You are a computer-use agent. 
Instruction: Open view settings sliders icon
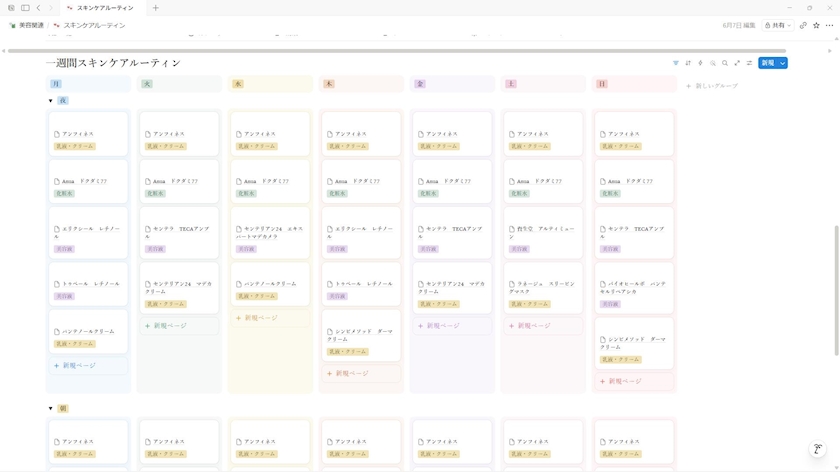coord(749,63)
